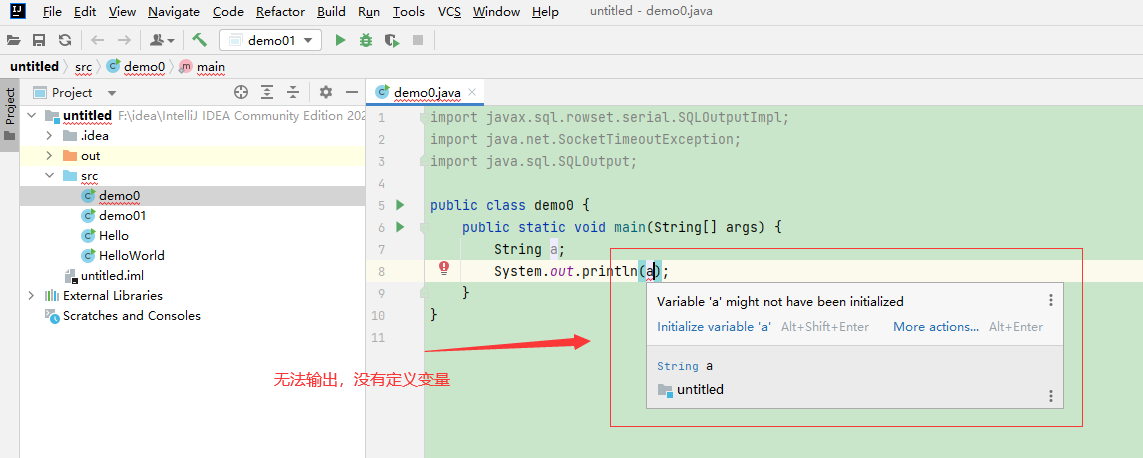Start debugging with the bug icon
The height and width of the screenshot is (458, 1143).
point(366,41)
